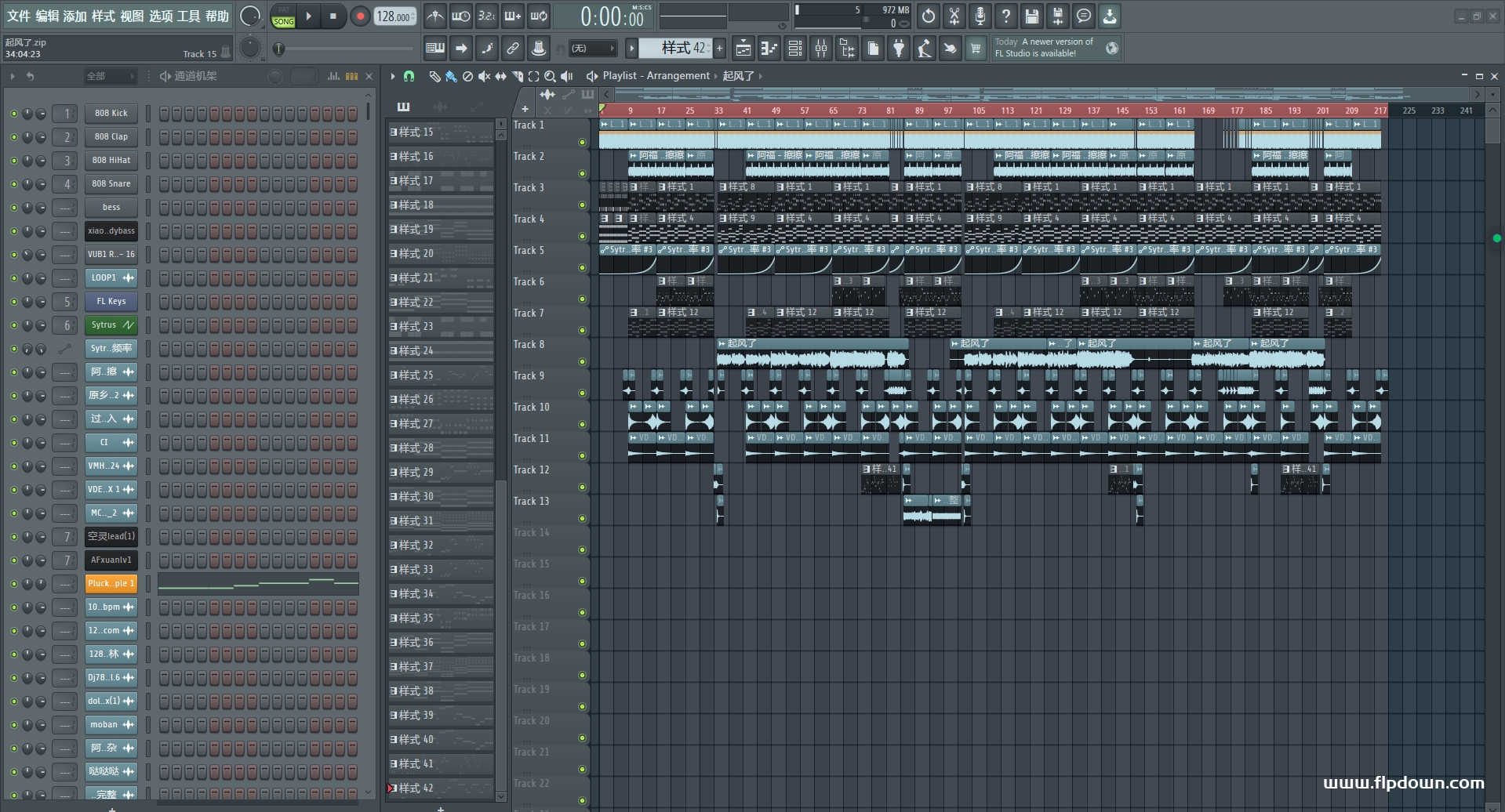Select 样式 20 in the pattern list
This screenshot has width=1505, height=812.
click(x=441, y=254)
